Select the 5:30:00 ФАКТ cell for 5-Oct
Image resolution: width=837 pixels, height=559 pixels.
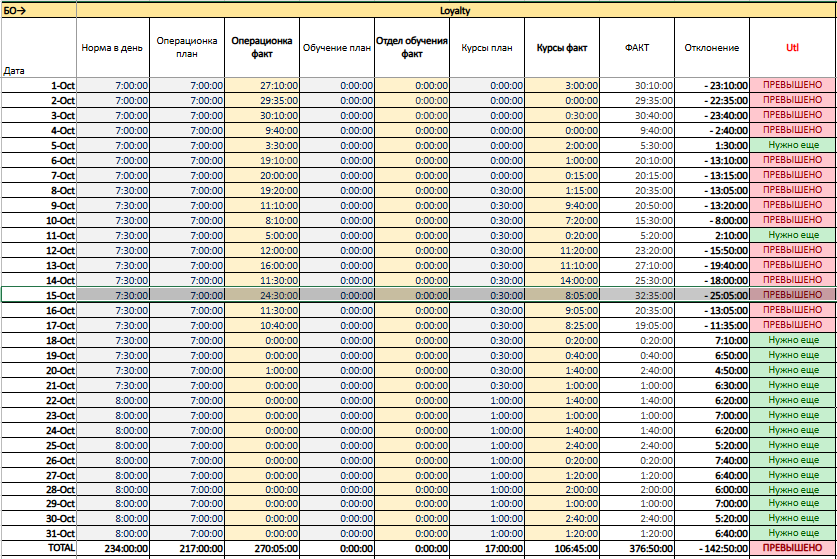click(637, 145)
